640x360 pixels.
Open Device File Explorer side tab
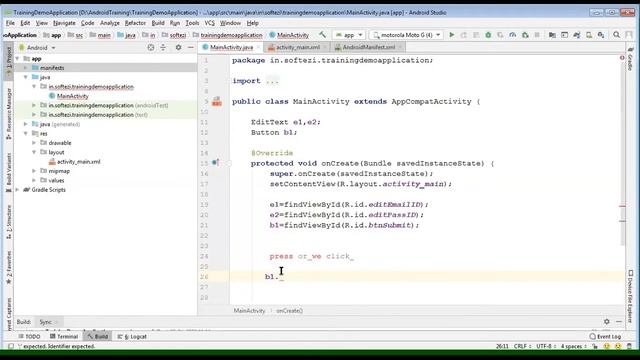(x=630, y=296)
